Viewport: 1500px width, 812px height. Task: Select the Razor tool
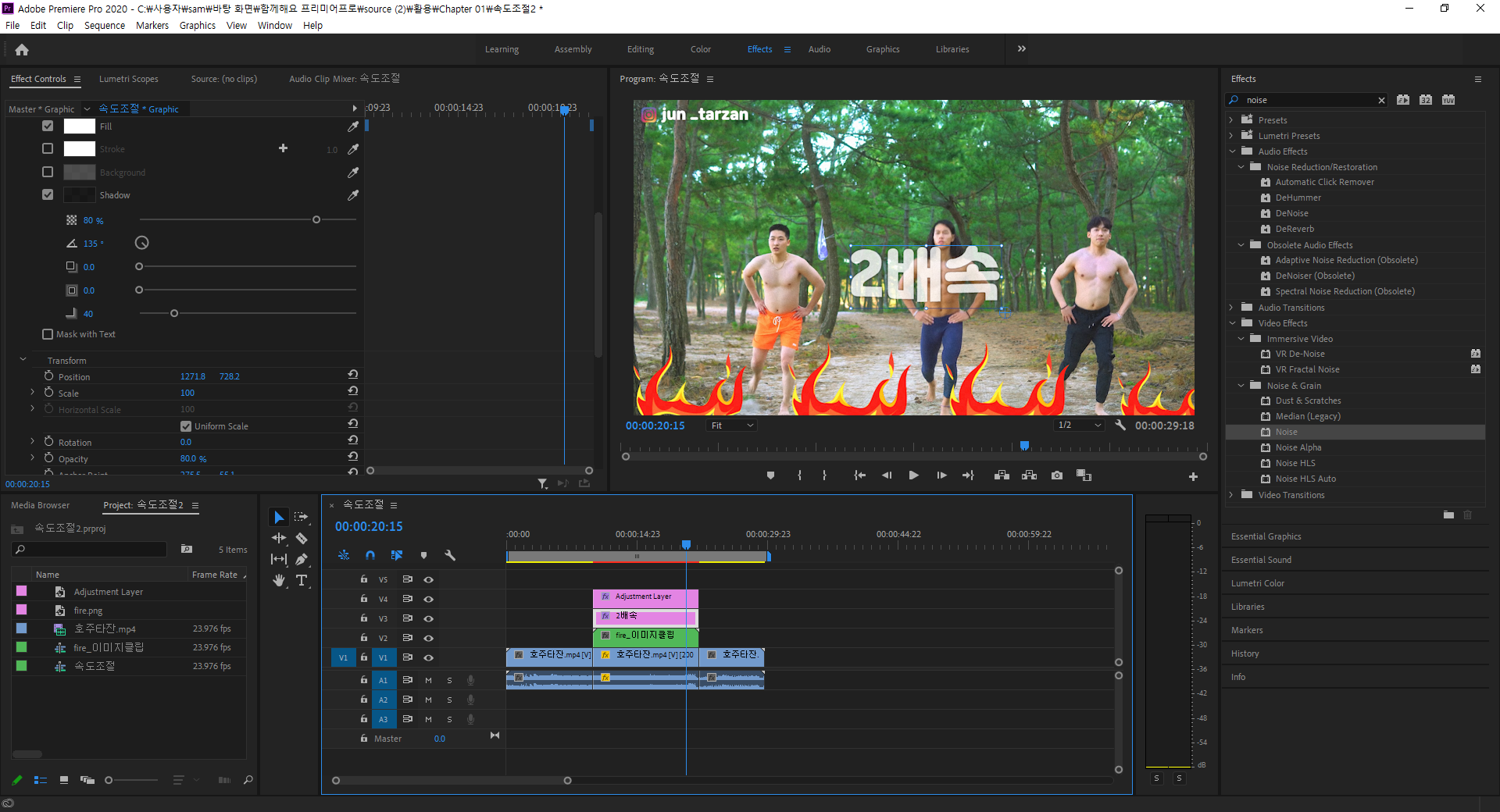[302, 538]
